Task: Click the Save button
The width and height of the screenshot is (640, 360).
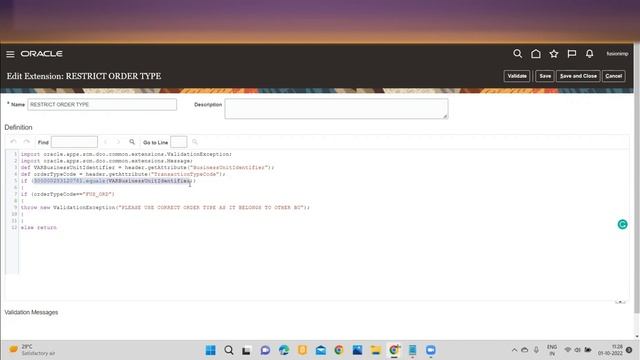Action: [545, 76]
